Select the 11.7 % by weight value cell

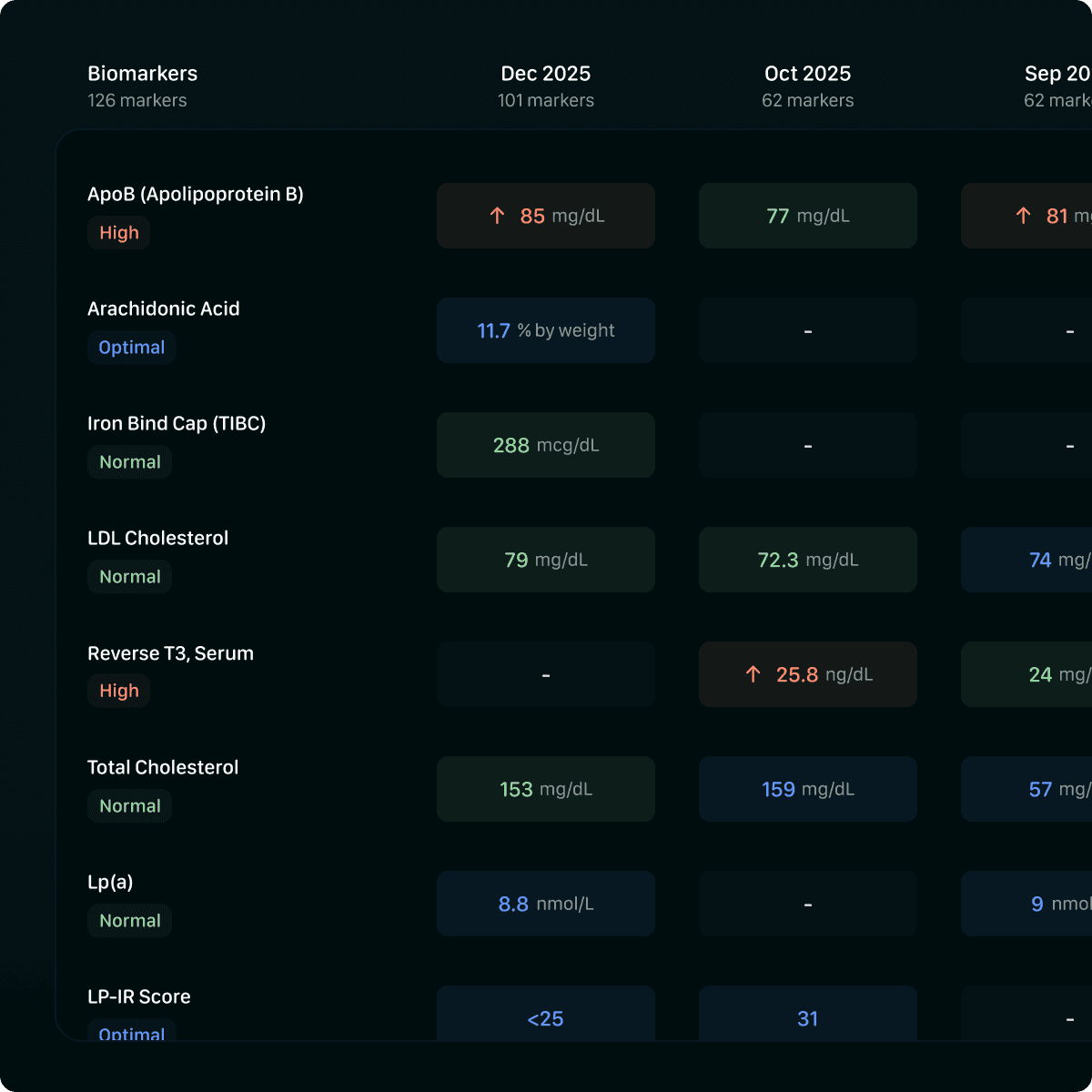coord(545,330)
